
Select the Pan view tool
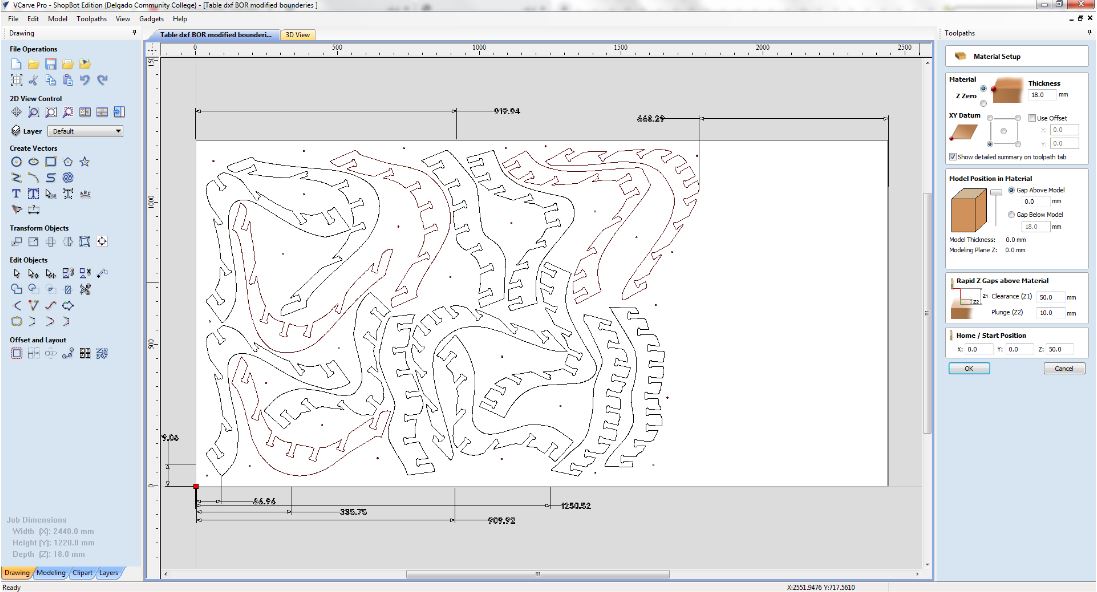tap(16, 112)
